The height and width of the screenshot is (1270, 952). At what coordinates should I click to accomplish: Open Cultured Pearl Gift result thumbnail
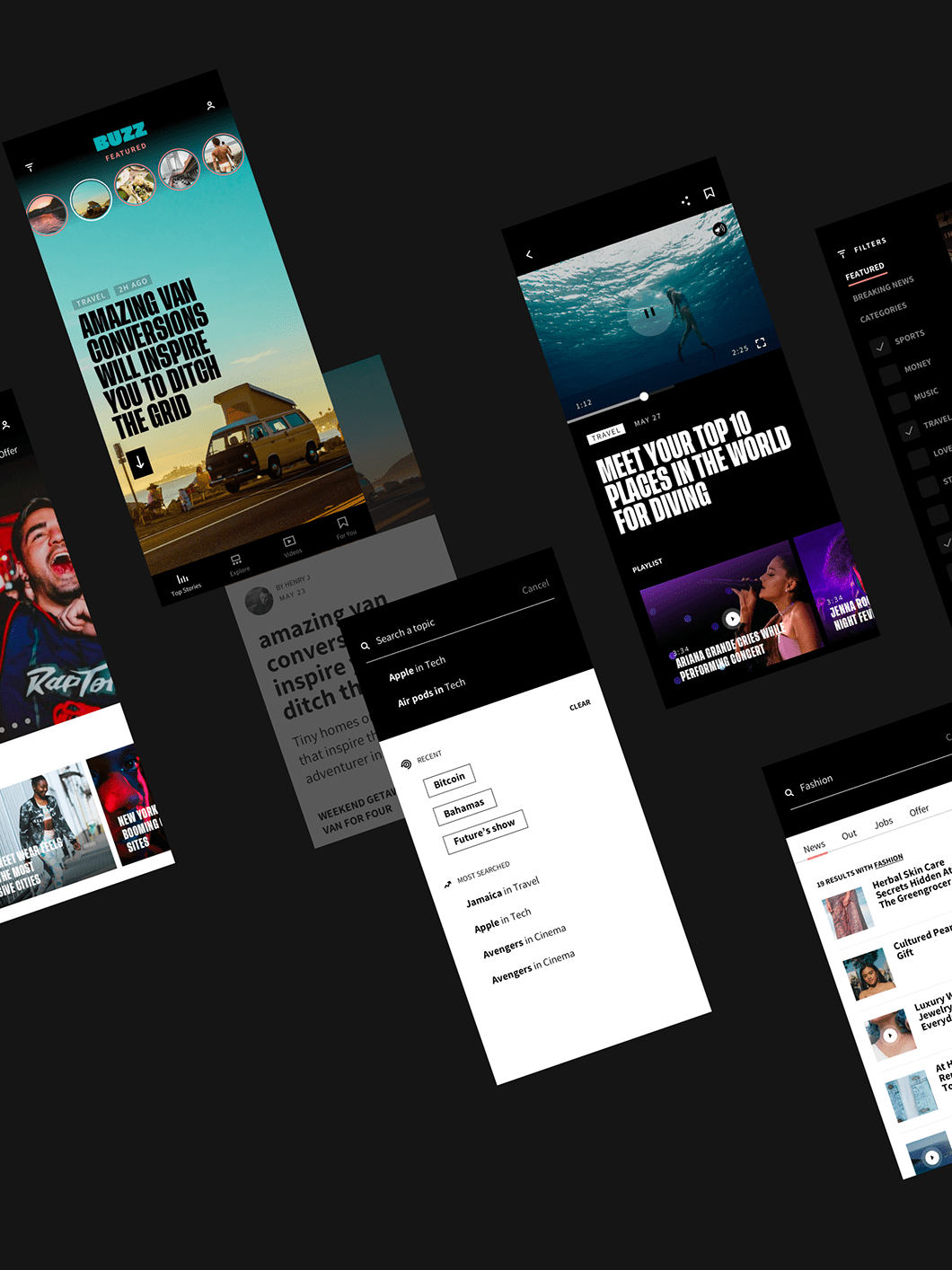[868, 975]
